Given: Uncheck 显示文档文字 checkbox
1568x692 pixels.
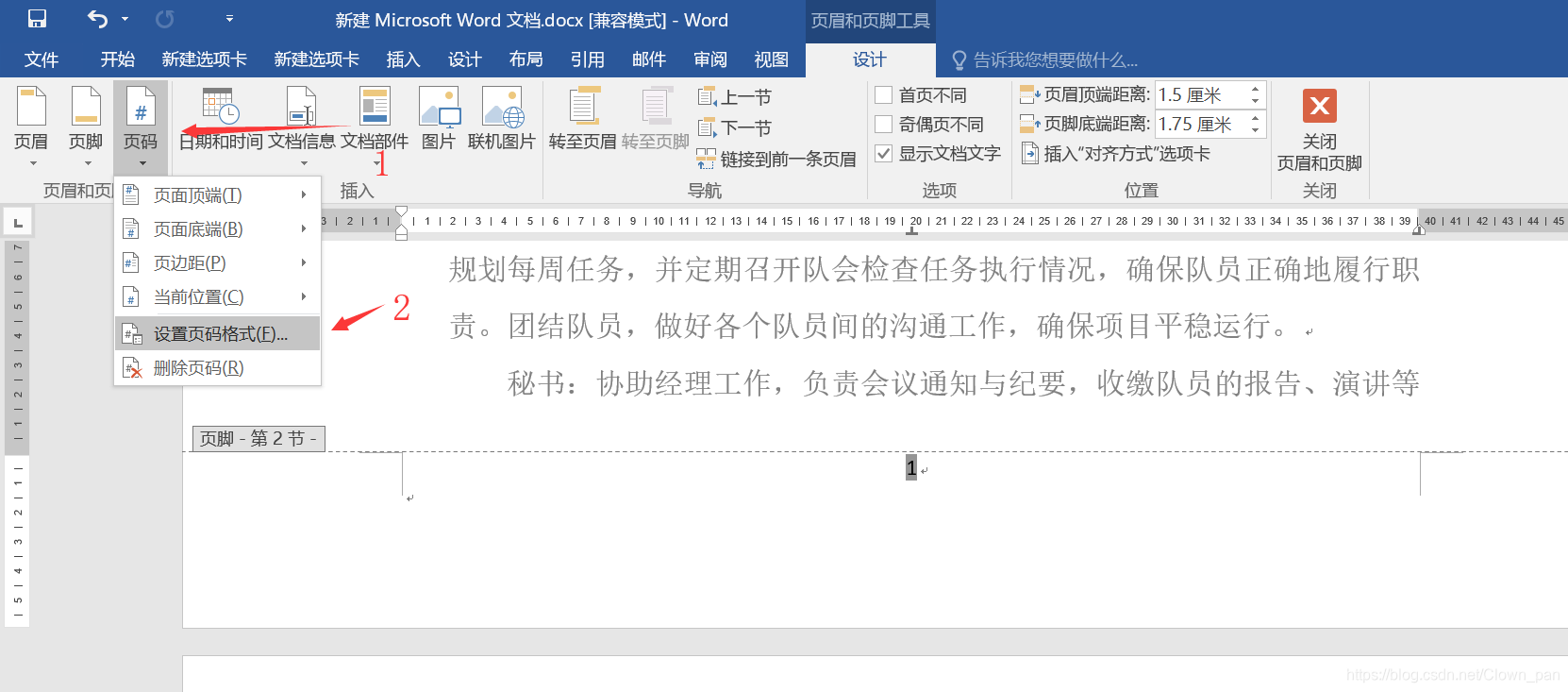Looking at the screenshot, I should click(884, 153).
